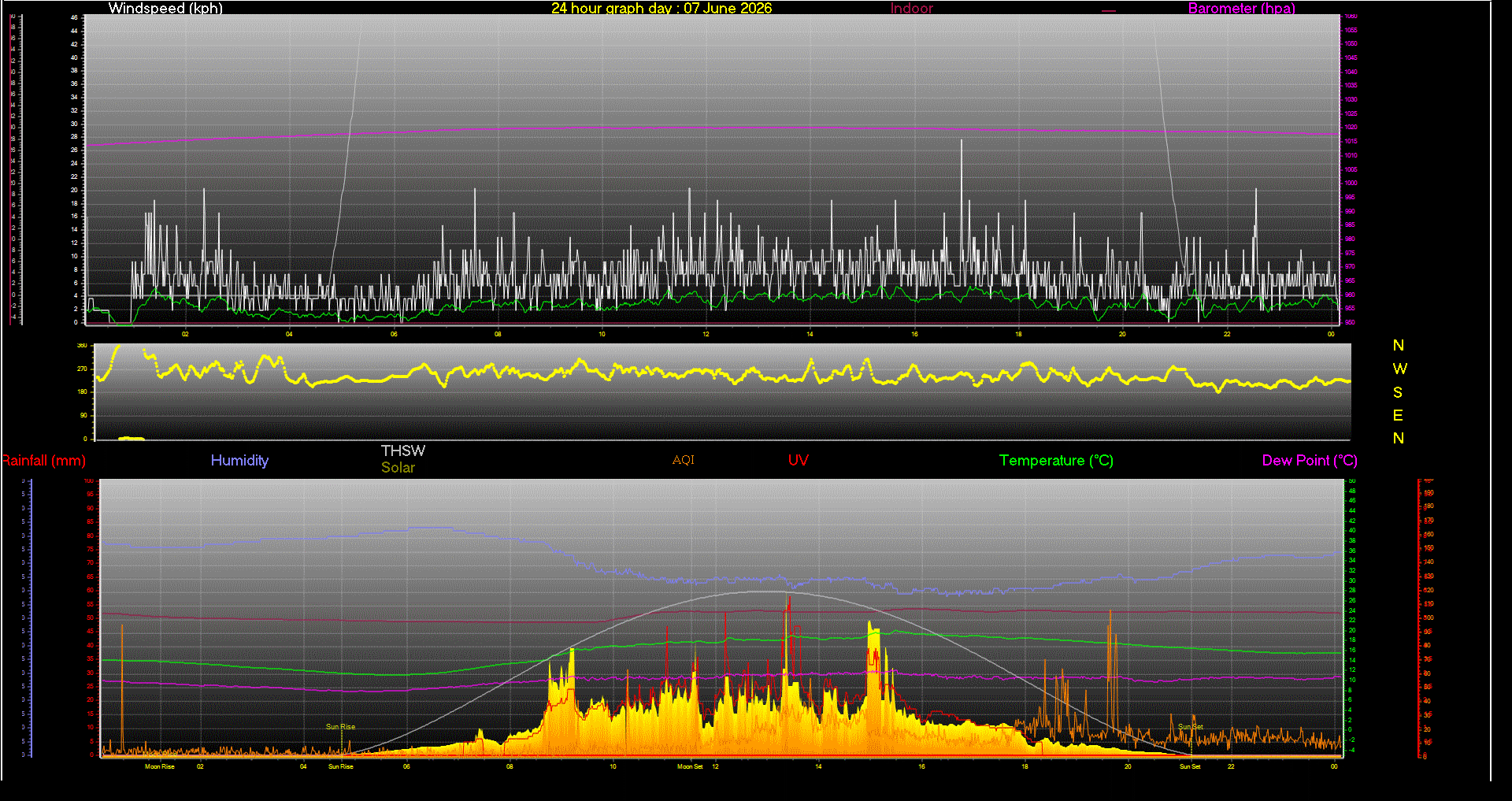Click the Solar legend label
The height and width of the screenshot is (801, 1512).
tap(398, 467)
